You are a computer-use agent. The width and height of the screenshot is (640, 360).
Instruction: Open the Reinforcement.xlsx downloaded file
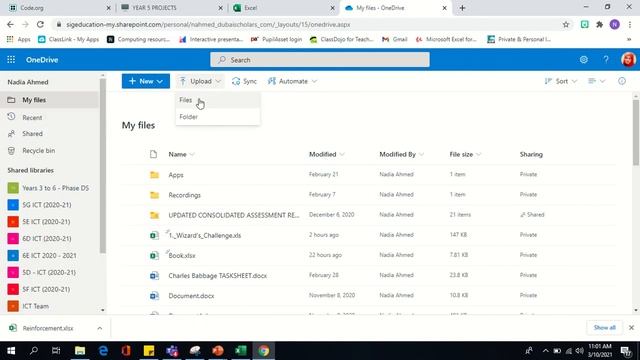[x=48, y=328]
